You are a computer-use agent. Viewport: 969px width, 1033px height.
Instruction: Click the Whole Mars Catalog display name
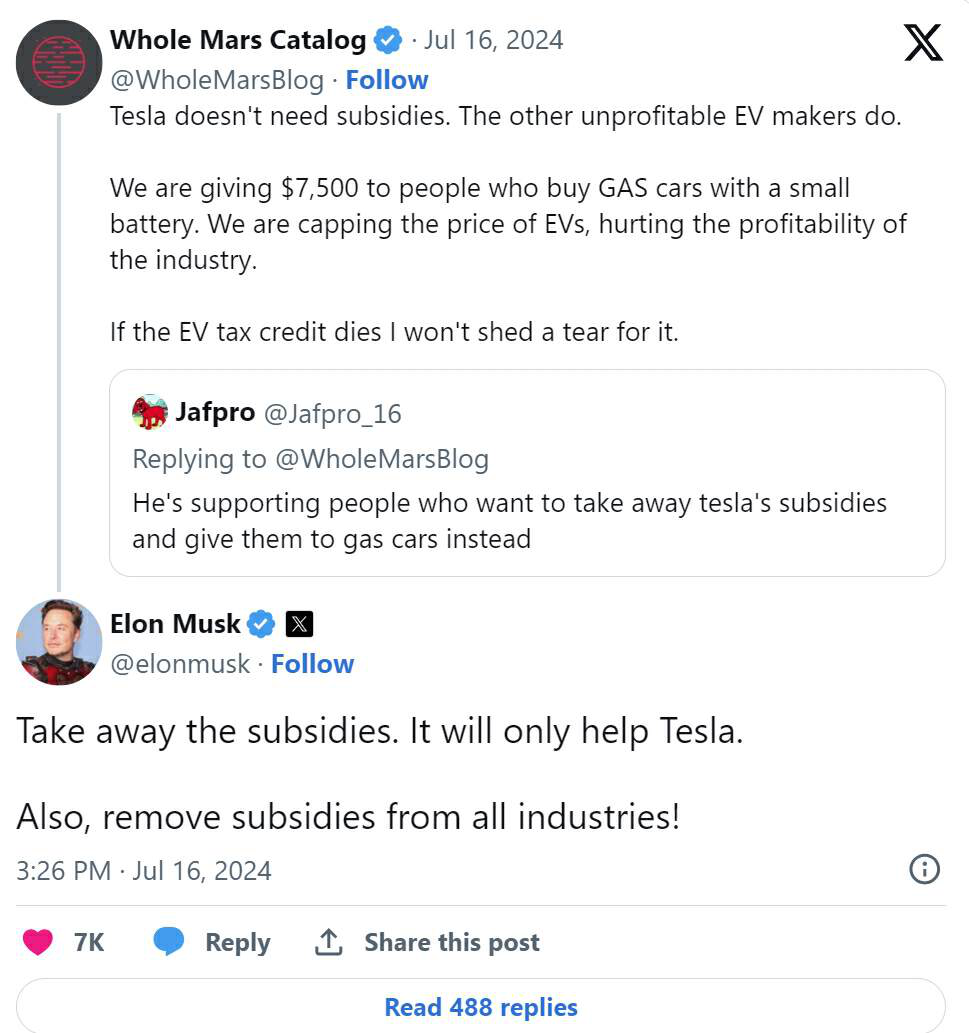coord(238,41)
